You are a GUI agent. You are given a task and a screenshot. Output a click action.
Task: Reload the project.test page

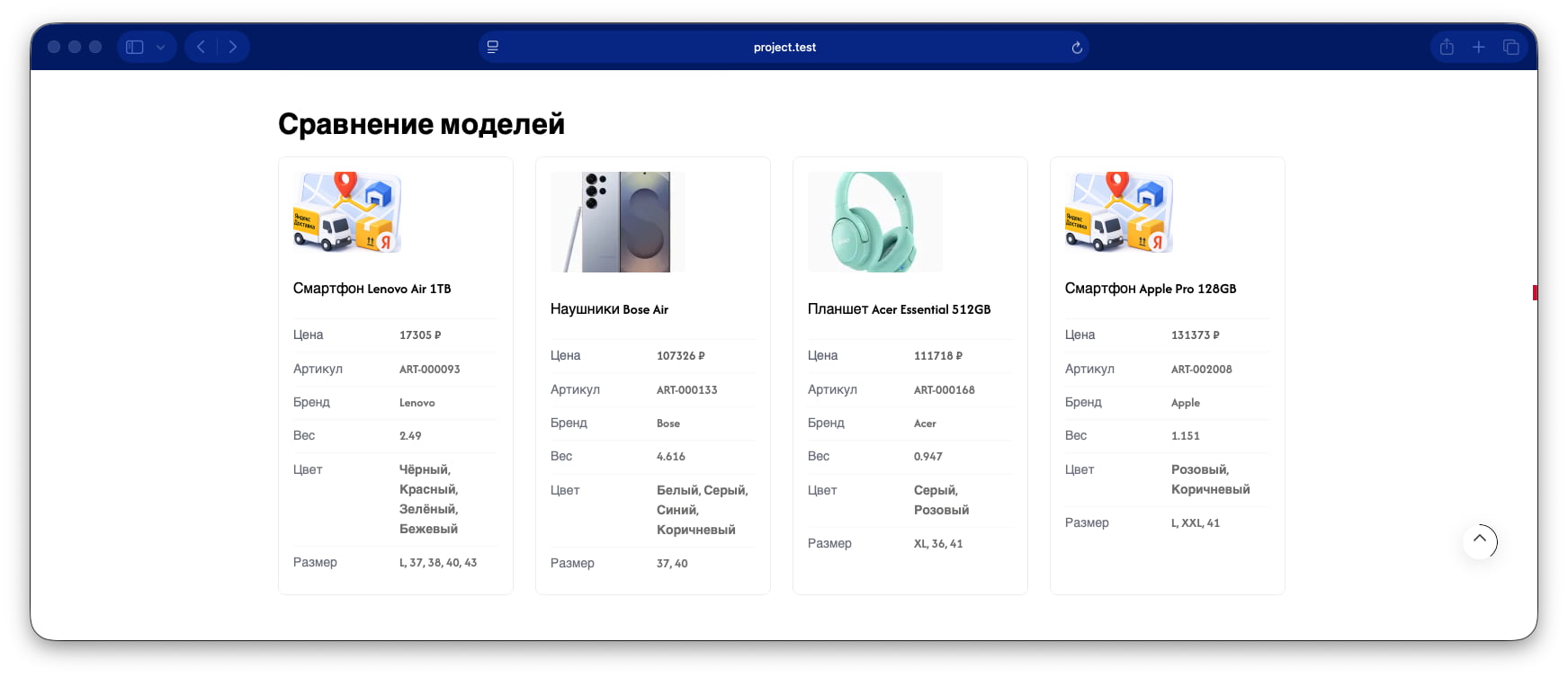point(1077,48)
